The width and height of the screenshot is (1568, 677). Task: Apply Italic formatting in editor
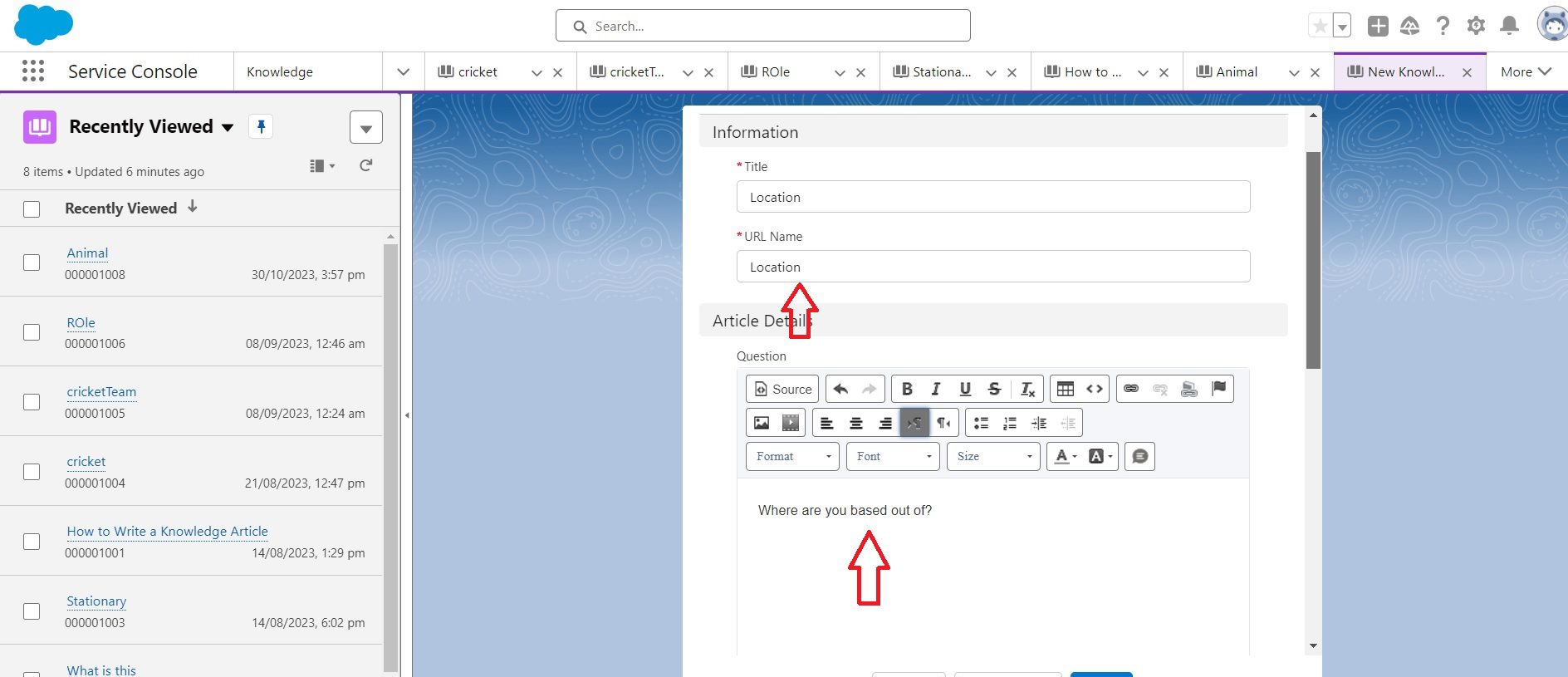pos(936,389)
